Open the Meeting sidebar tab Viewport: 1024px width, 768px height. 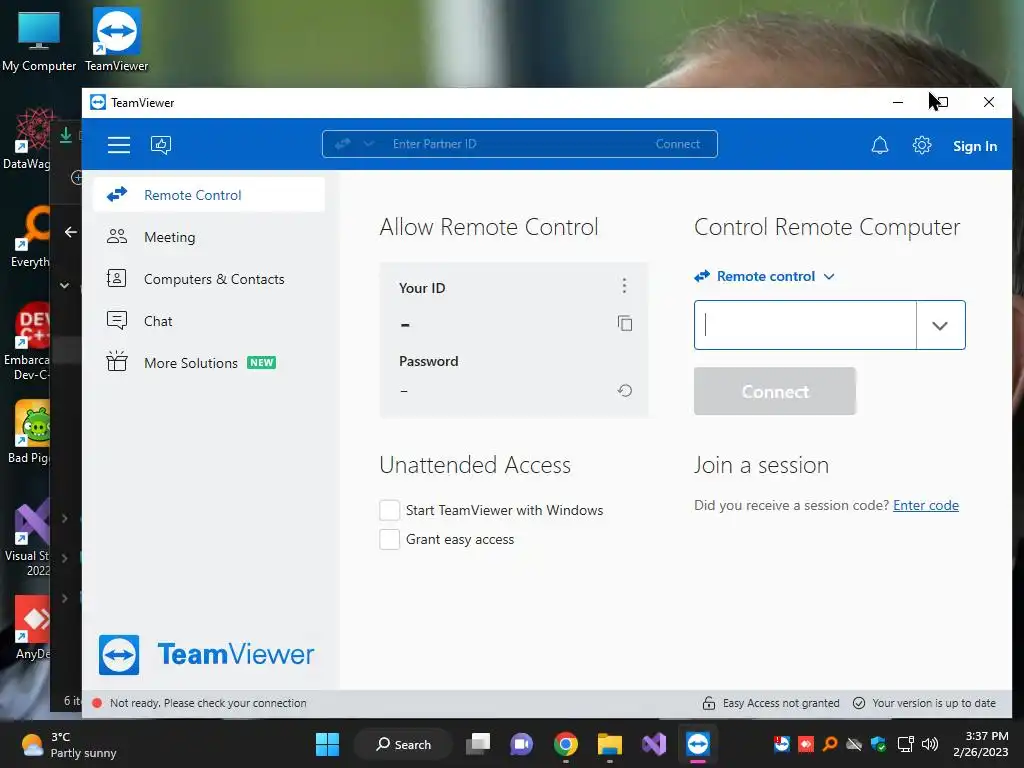pos(209,237)
